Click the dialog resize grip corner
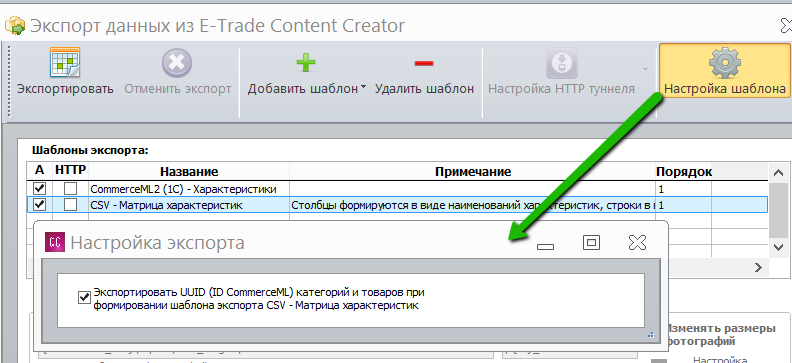This screenshot has width=792, height=363. click(x=650, y=334)
